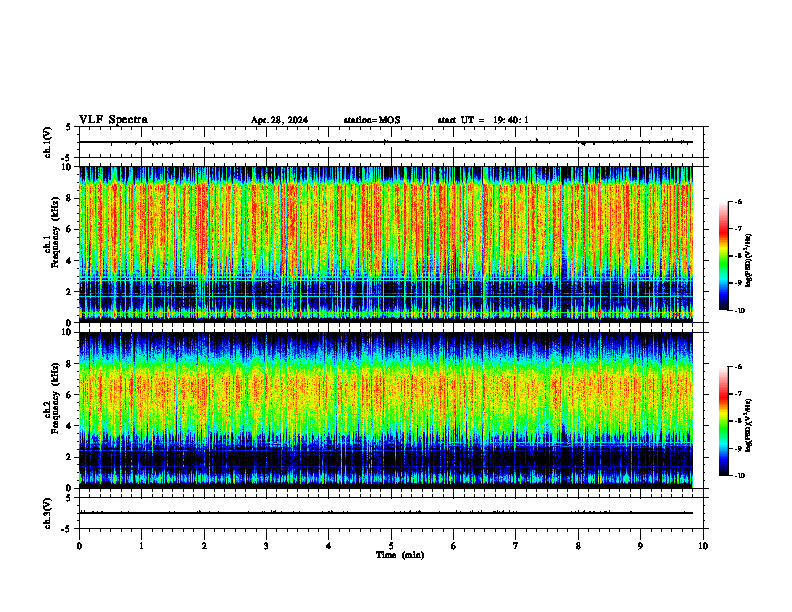Click time-axis tick label "10"

point(703,546)
